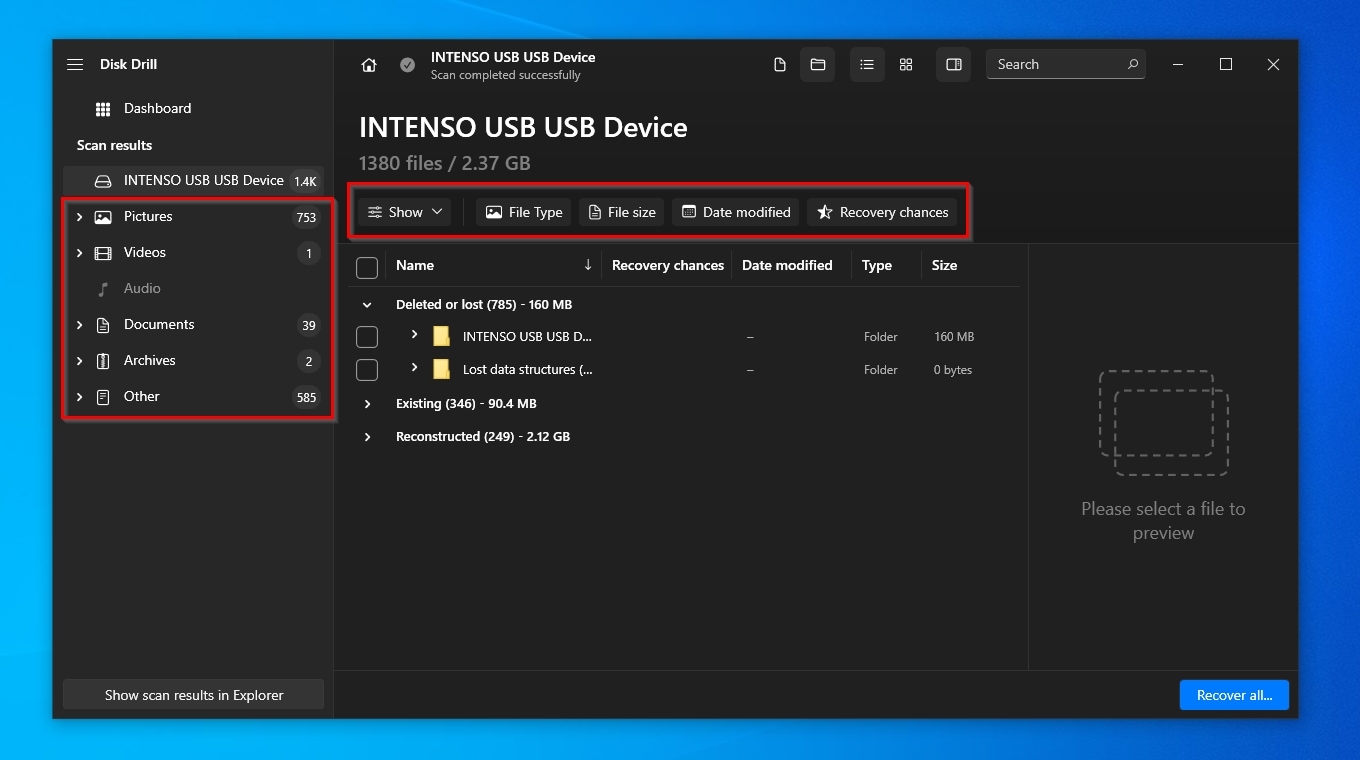Click the 160 MB size cell

pyautogui.click(x=954, y=337)
